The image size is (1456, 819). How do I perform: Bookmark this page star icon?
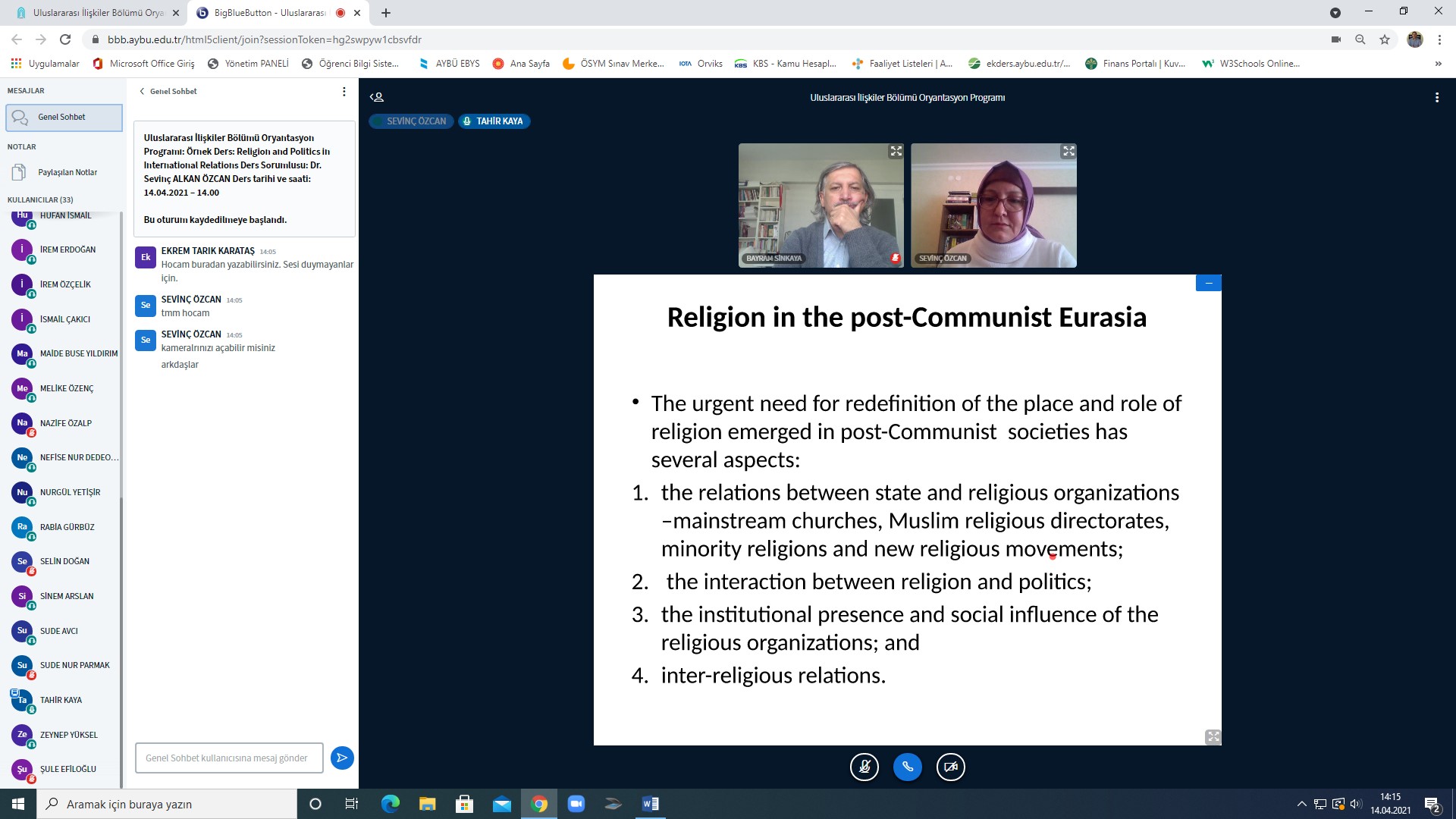pyautogui.click(x=1385, y=39)
